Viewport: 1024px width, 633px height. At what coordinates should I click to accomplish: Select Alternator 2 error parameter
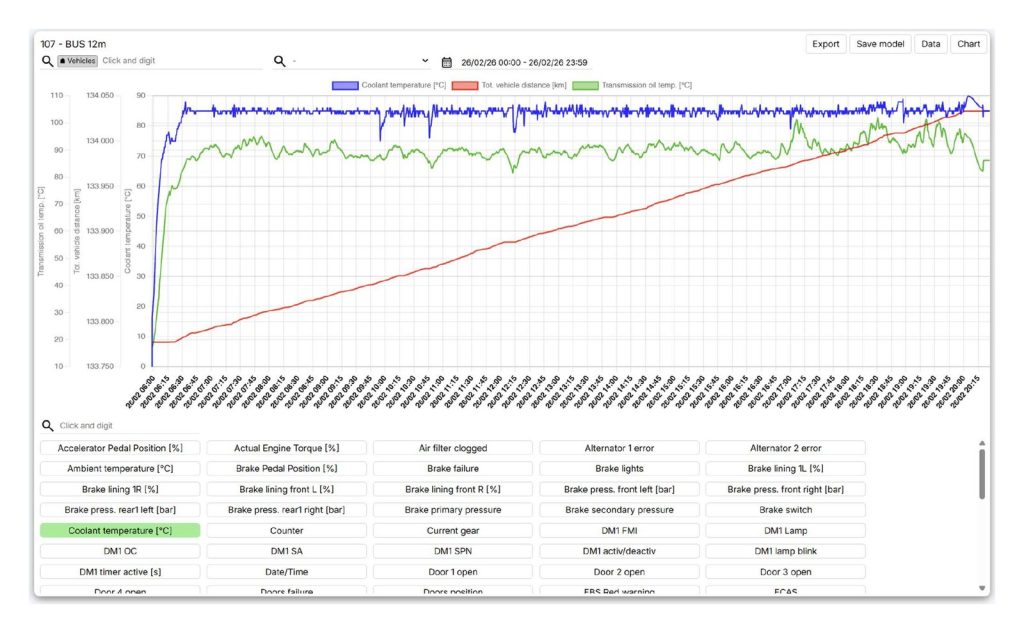tap(786, 448)
